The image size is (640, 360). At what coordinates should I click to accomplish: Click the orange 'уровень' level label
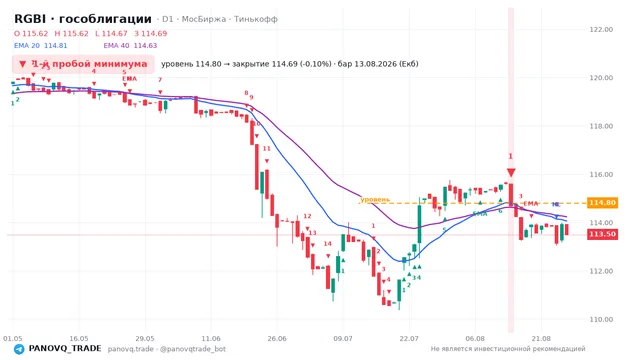pyautogui.click(x=375, y=200)
